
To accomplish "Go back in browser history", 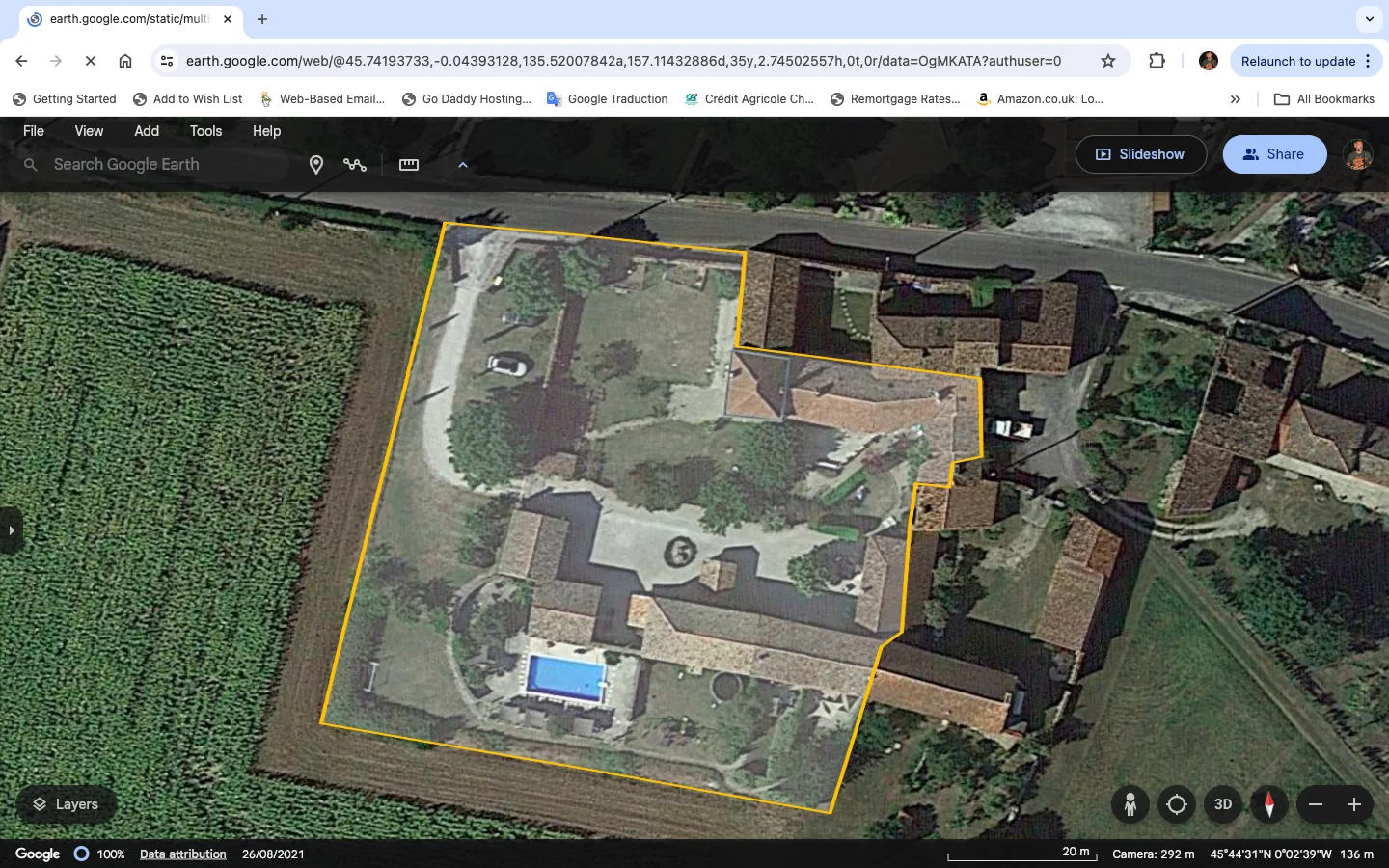I will tap(21, 61).
